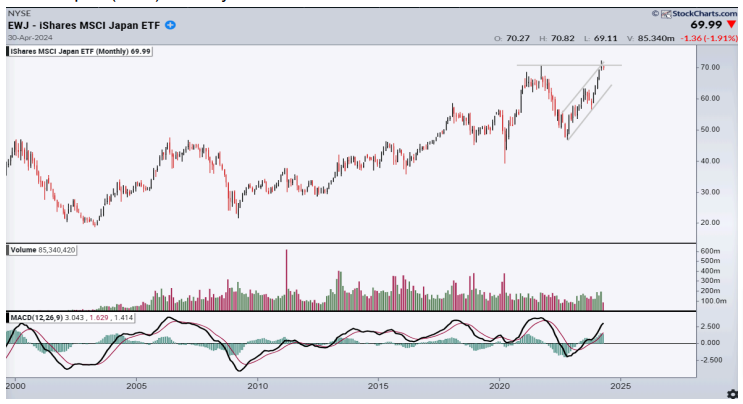Click the 600m volume axis label
The image size is (743, 404).
[x=710, y=251]
